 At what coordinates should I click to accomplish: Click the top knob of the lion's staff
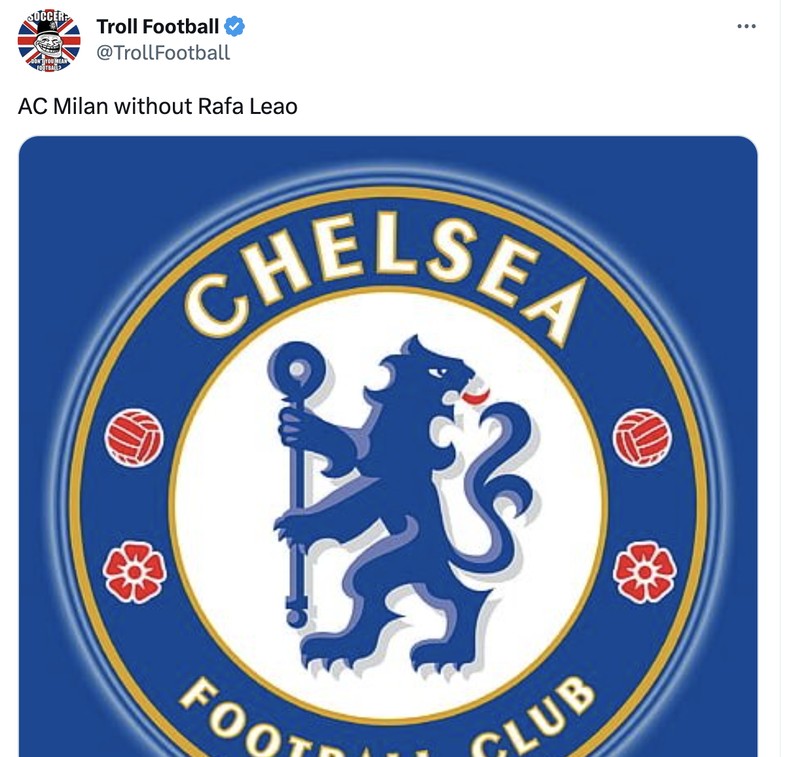pos(296,369)
